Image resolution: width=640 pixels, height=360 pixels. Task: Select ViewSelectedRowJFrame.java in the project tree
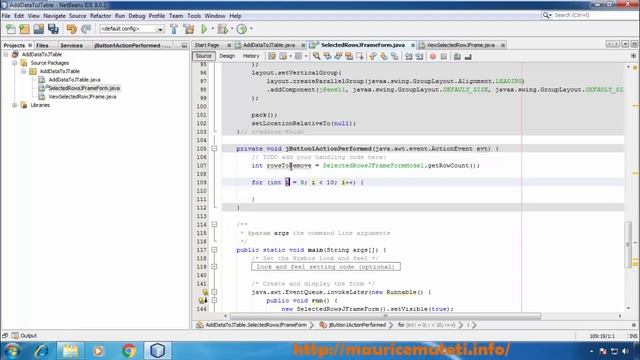click(x=82, y=97)
